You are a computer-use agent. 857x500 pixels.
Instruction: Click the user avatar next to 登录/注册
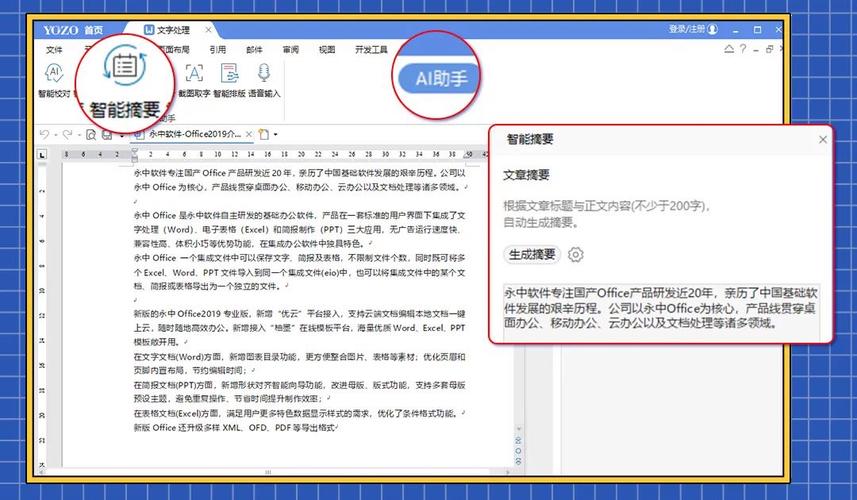point(712,30)
